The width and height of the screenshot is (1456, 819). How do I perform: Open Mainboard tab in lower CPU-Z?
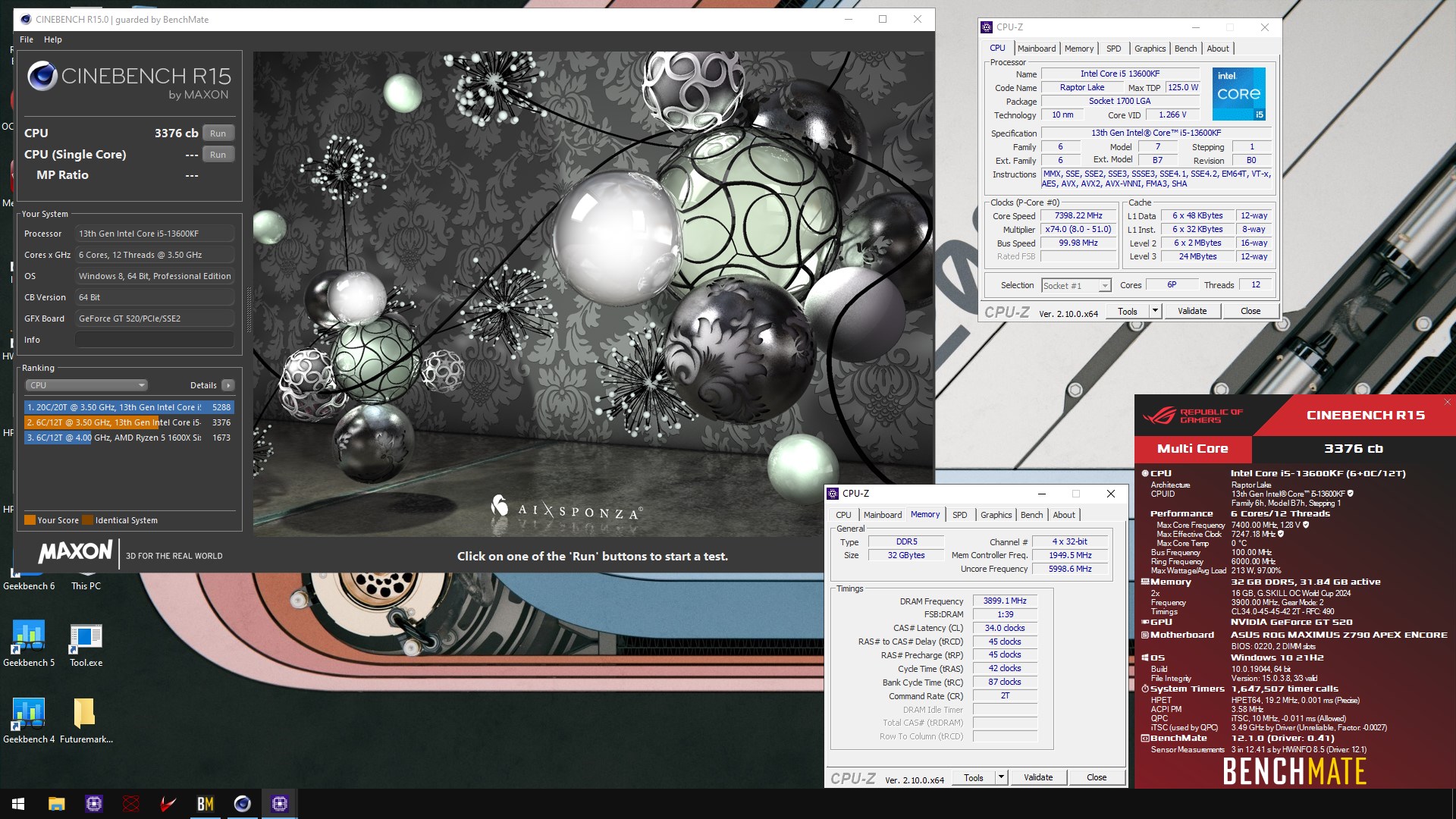coord(883,515)
